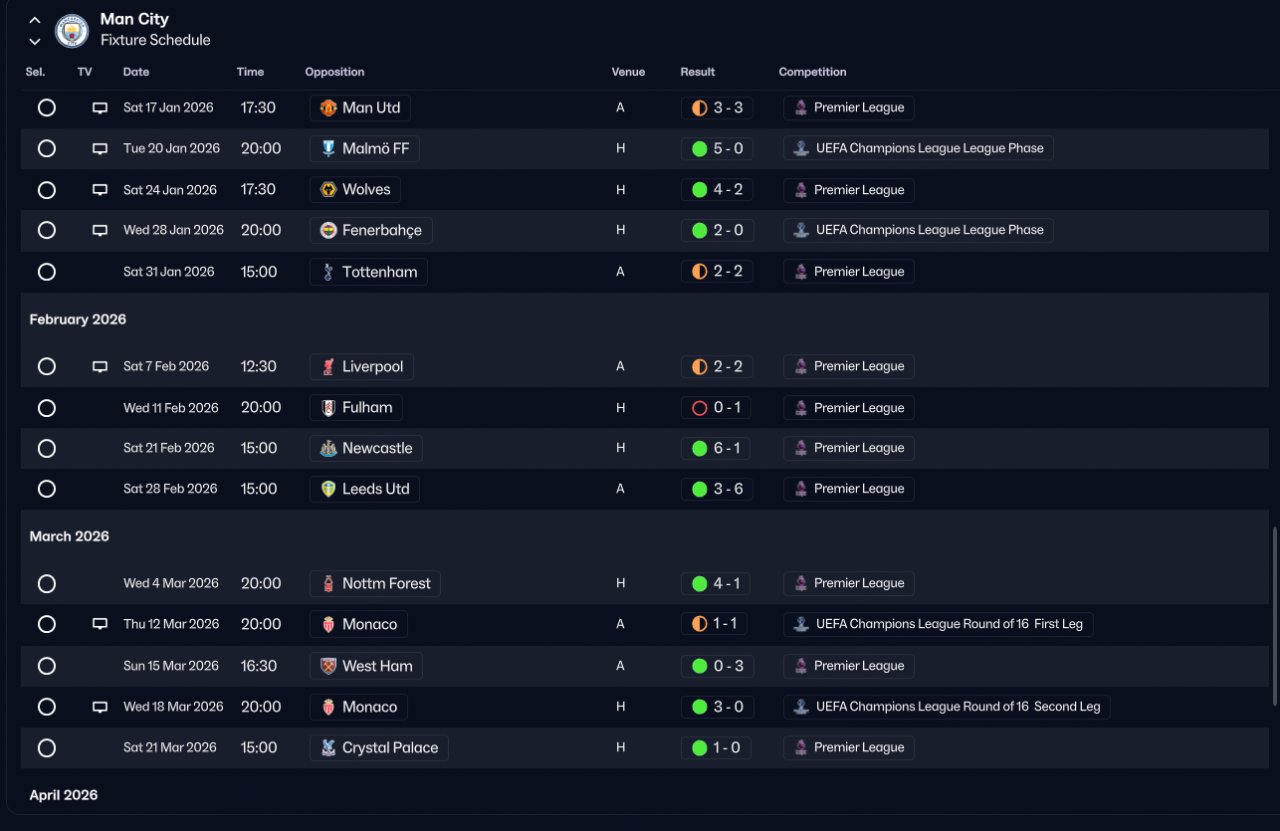The height and width of the screenshot is (831, 1280).
Task: Click the green win indicator for Newcastle result
Action: pos(700,449)
